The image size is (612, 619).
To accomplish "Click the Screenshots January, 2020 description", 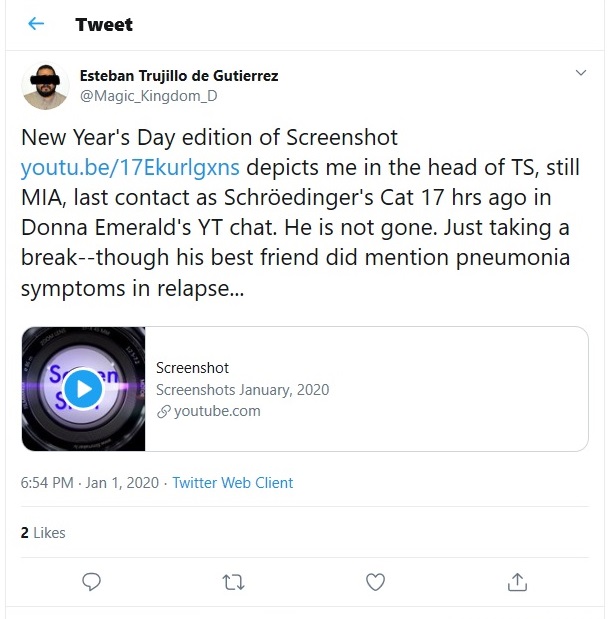I will pyautogui.click(x=242, y=389).
